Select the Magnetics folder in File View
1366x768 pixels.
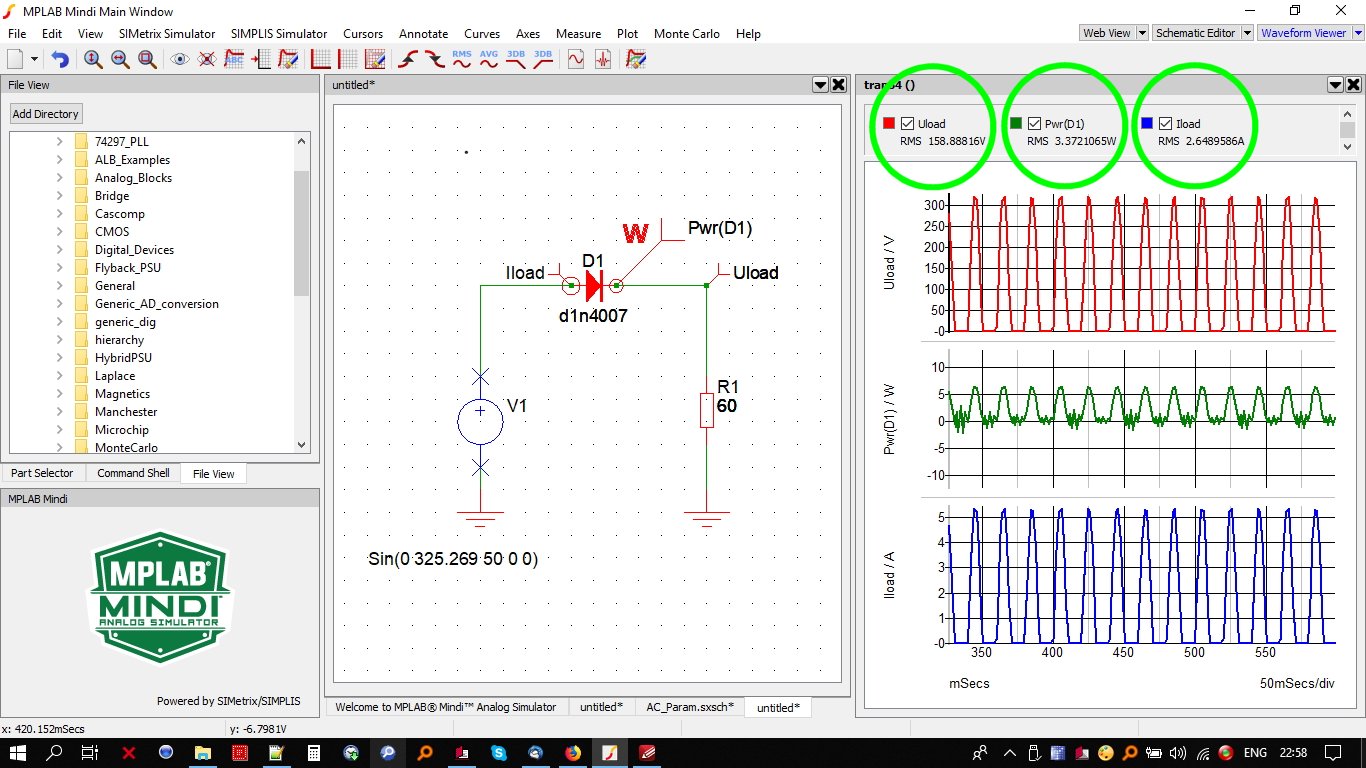(x=122, y=394)
